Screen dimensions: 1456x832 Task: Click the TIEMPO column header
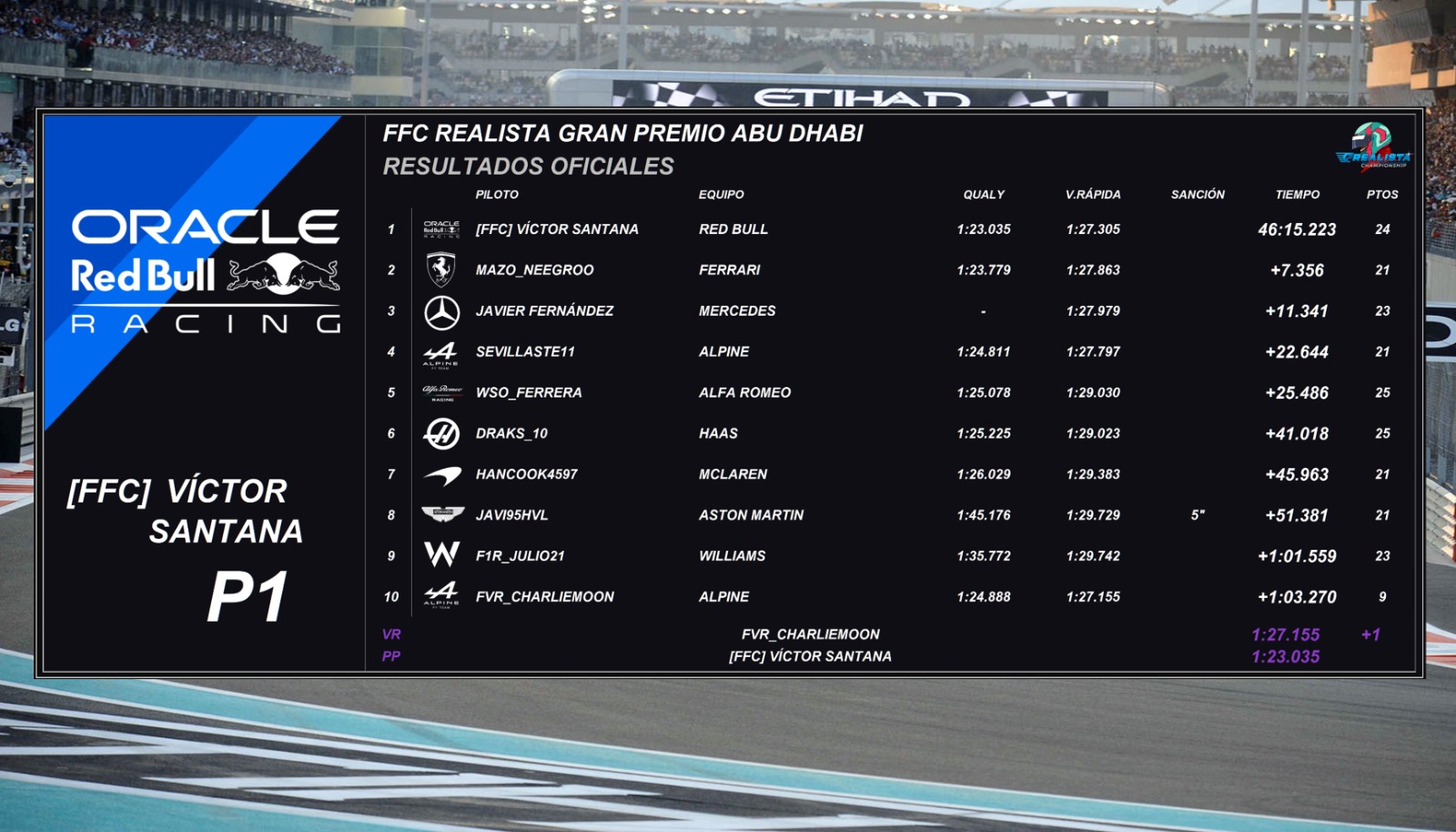pyautogui.click(x=1298, y=194)
